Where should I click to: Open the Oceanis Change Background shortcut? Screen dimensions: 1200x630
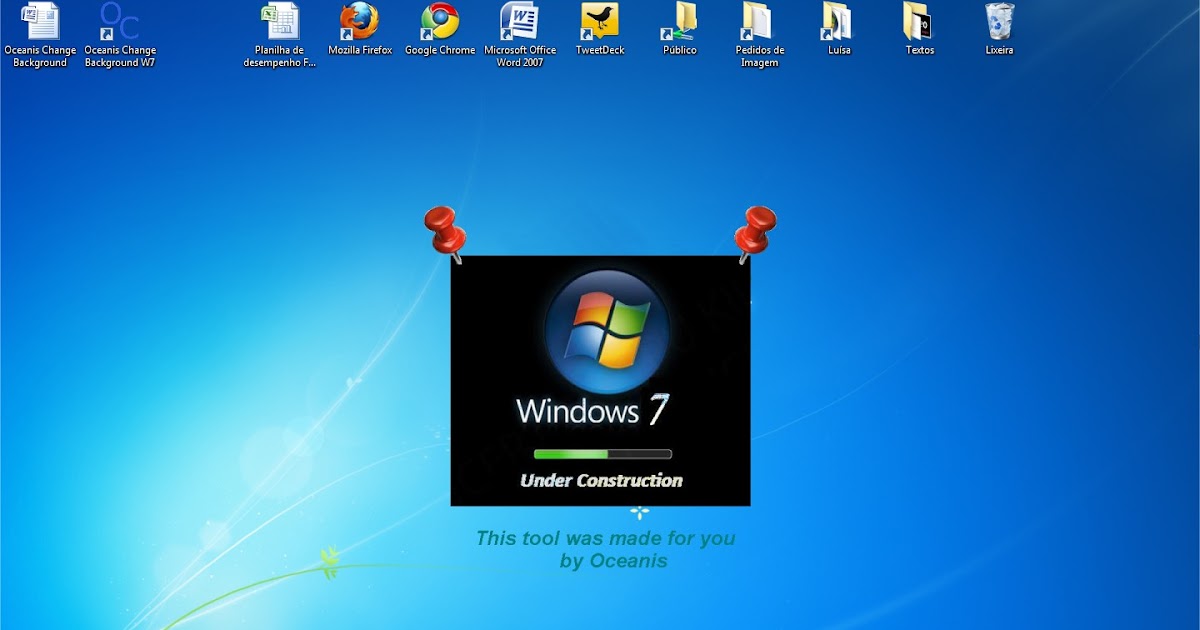[x=40, y=25]
